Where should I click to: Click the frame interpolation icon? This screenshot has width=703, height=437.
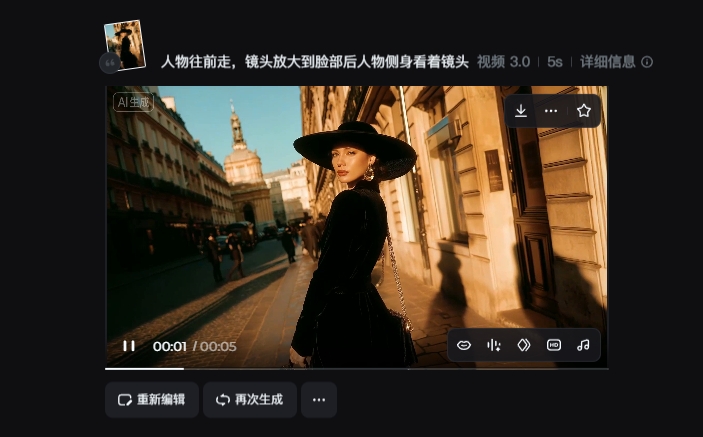[x=523, y=345]
